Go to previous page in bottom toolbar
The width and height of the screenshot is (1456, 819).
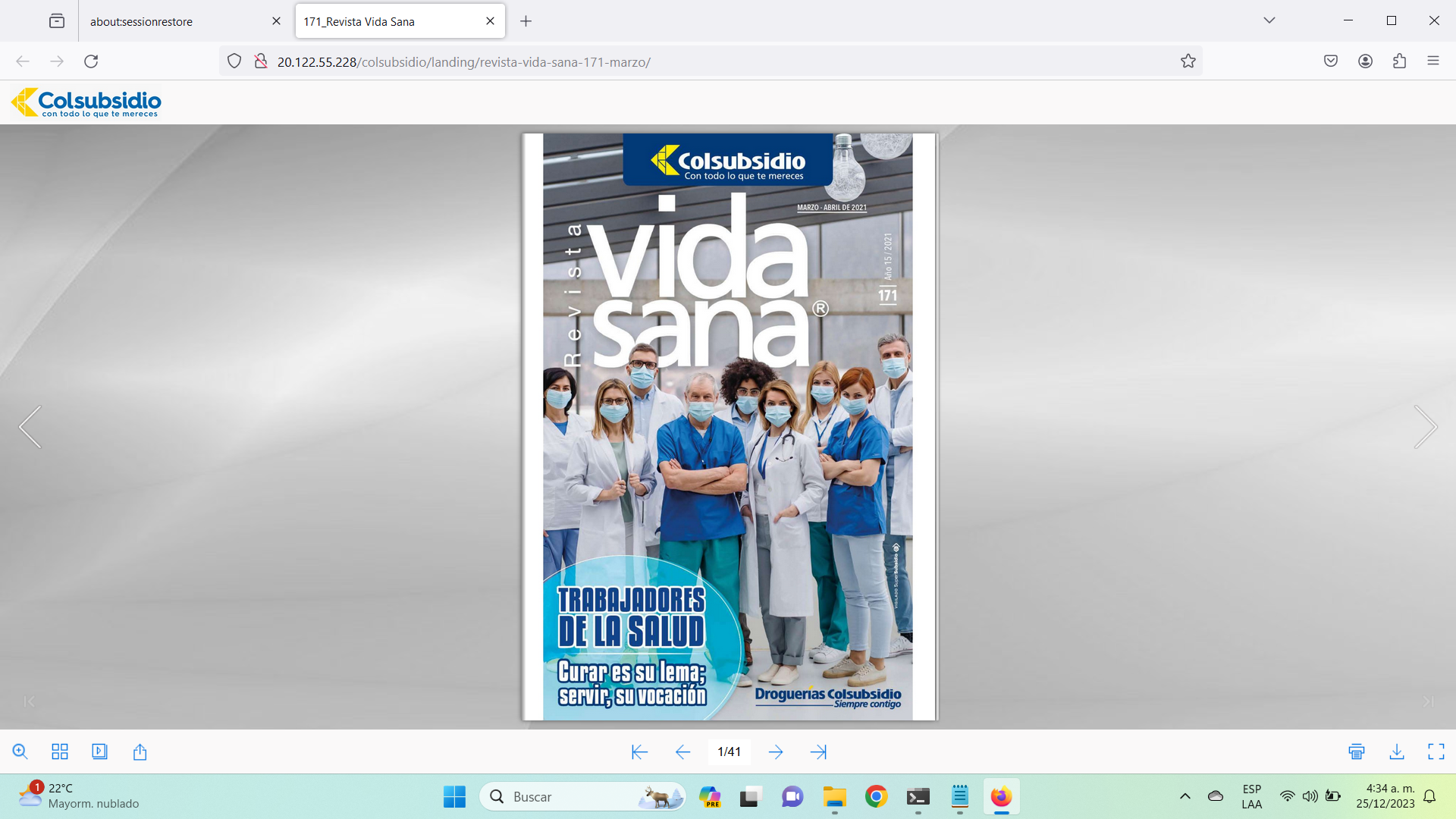point(682,752)
